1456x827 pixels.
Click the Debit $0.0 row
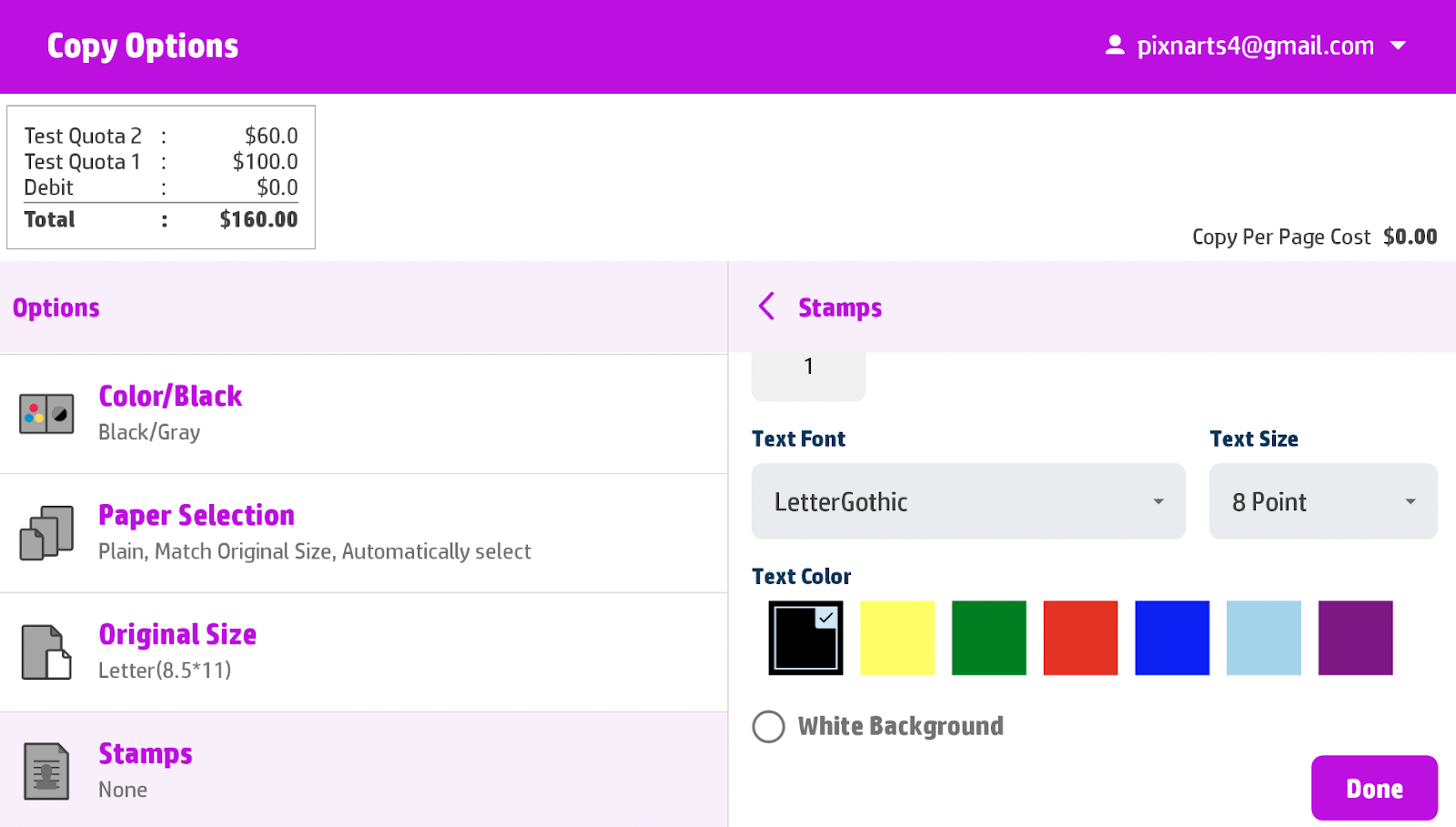(x=161, y=187)
